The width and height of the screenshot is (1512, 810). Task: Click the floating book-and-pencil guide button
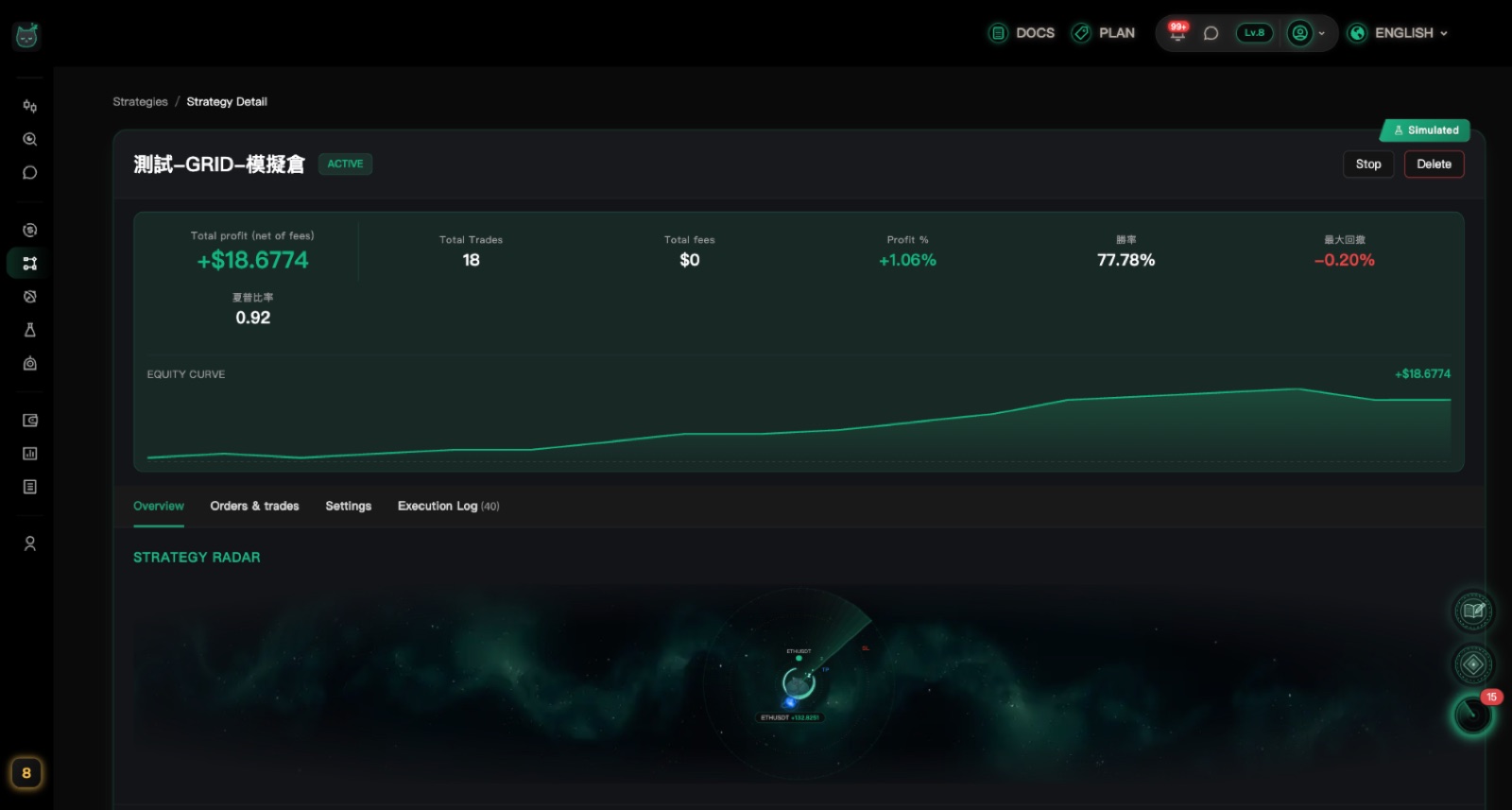1472,612
